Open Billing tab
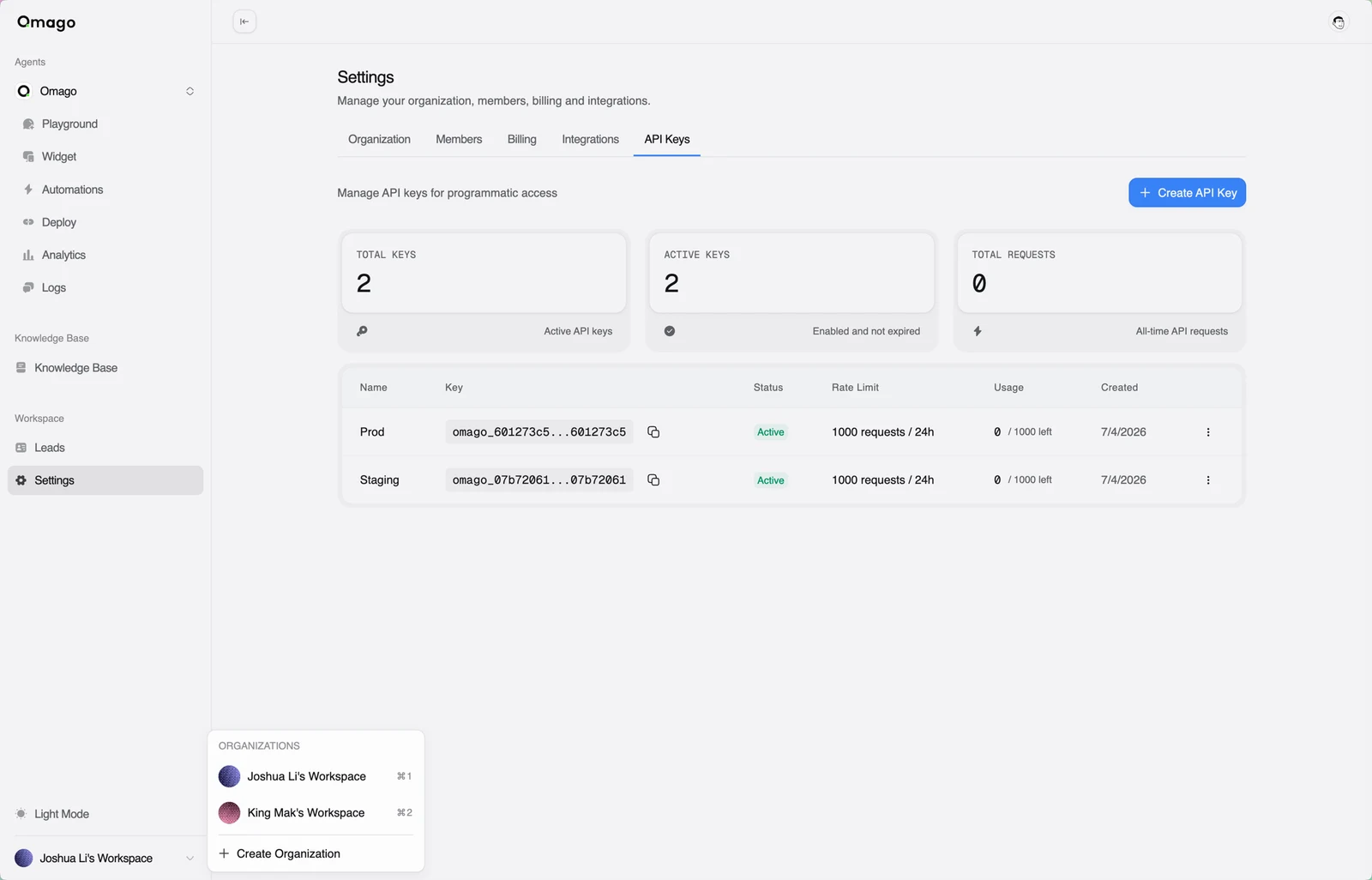This screenshot has width=1372, height=880. (x=521, y=139)
